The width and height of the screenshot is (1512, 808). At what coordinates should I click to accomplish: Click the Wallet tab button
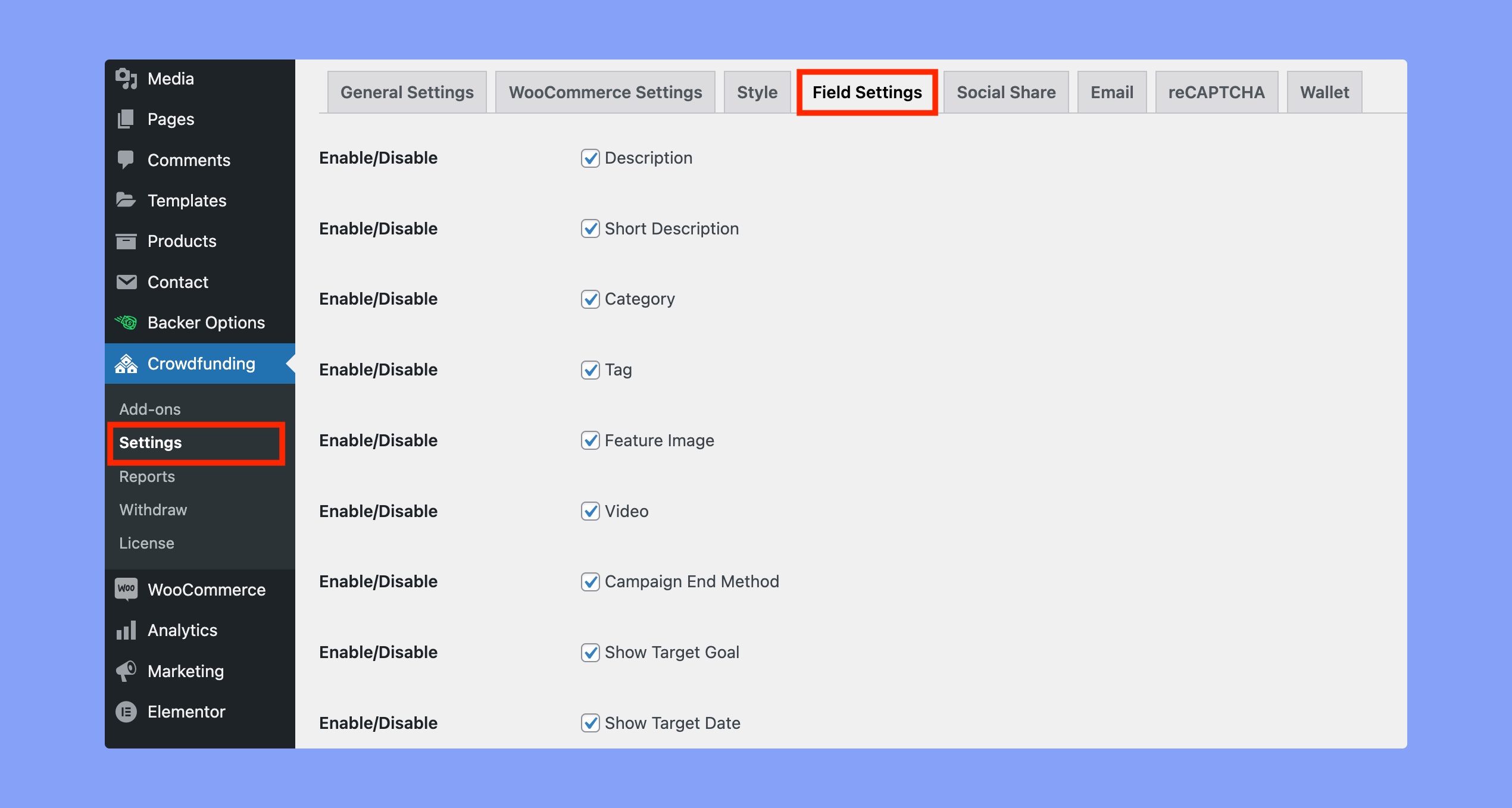1325,92
